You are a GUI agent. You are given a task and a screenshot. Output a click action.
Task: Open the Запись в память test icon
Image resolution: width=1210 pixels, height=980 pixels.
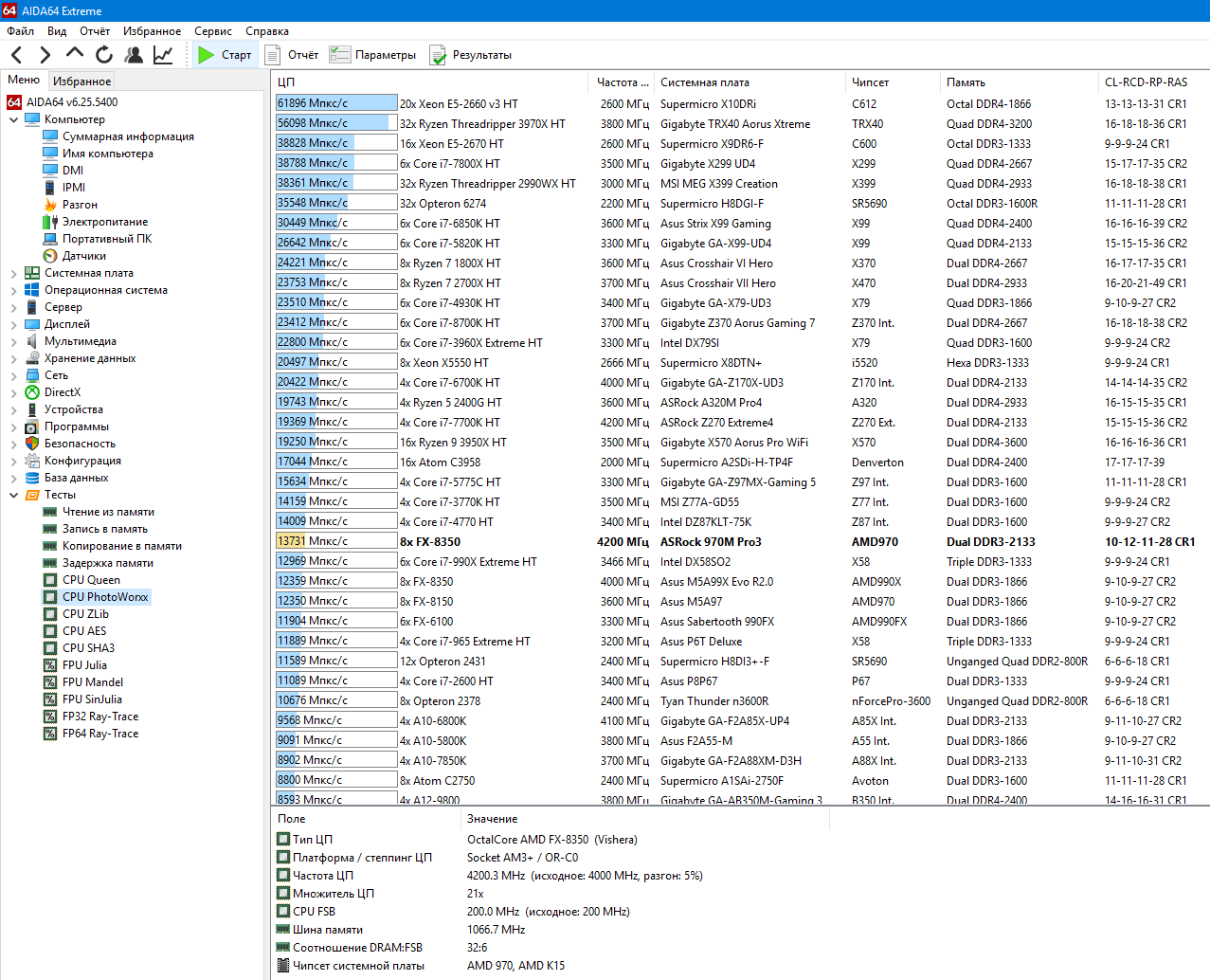pos(50,529)
